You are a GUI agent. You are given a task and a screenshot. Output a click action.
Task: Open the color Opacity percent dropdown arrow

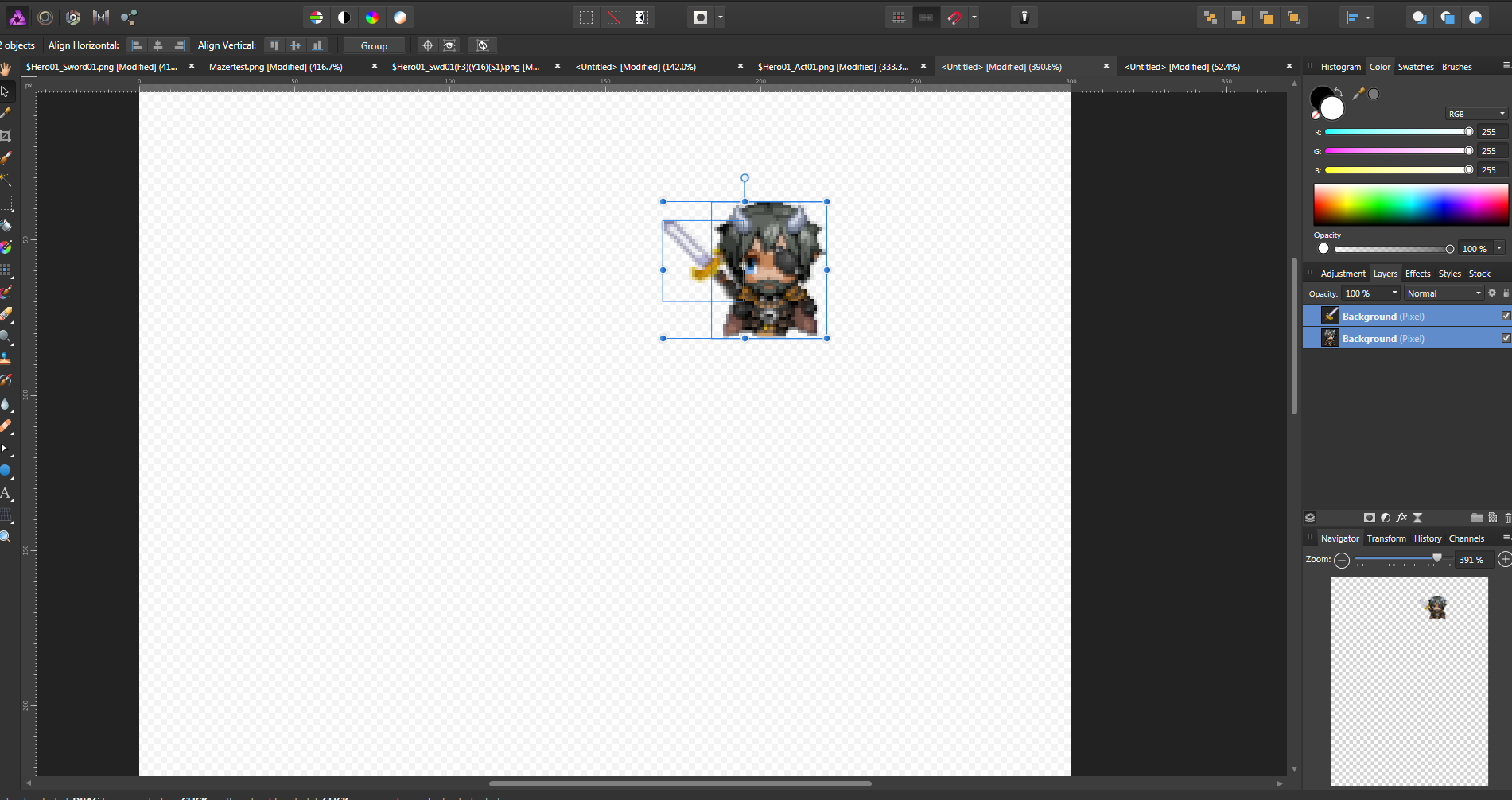point(1499,248)
